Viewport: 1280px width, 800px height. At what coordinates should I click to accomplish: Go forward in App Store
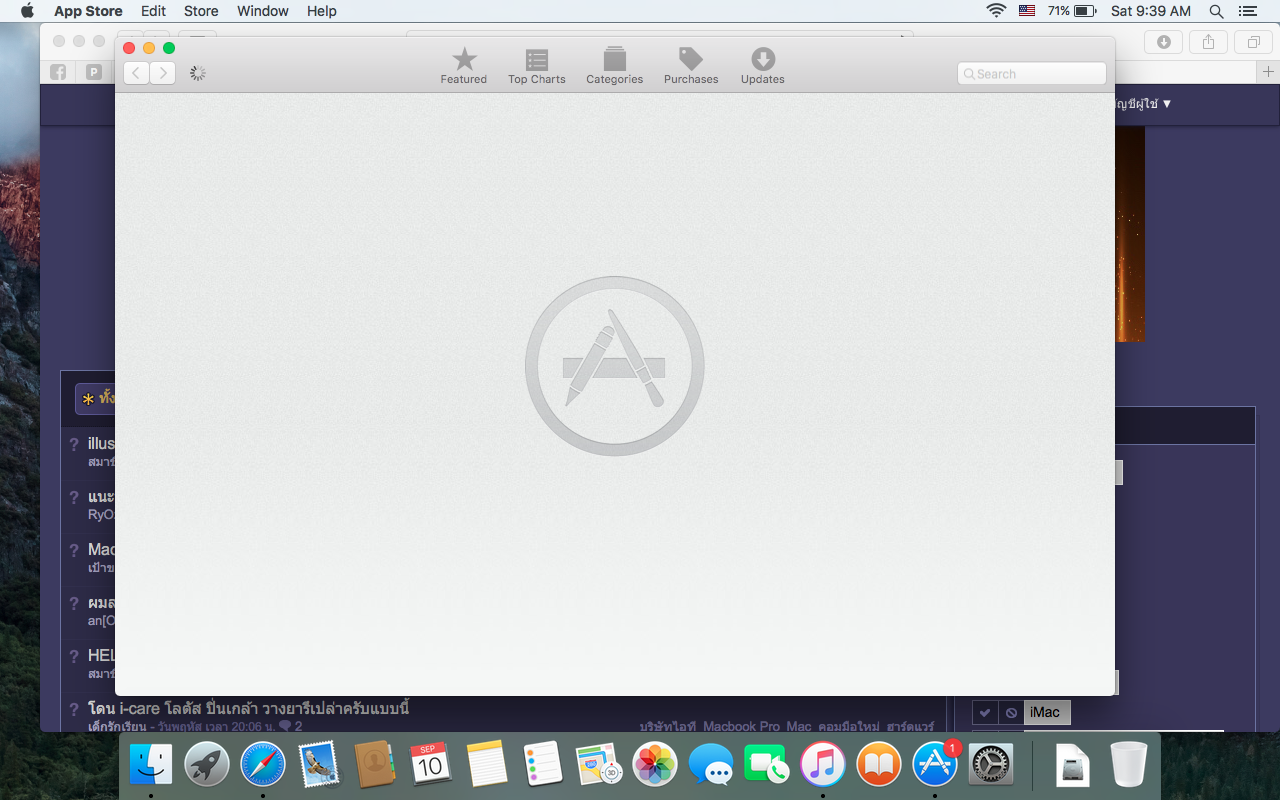click(x=162, y=73)
